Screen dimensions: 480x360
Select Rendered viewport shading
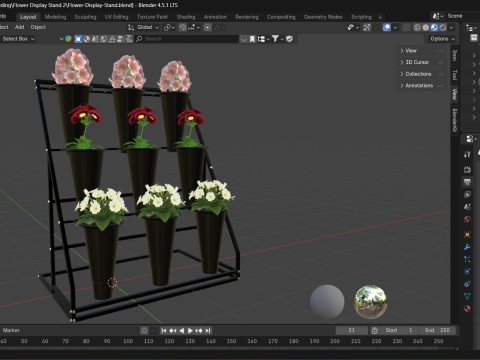[443, 27]
